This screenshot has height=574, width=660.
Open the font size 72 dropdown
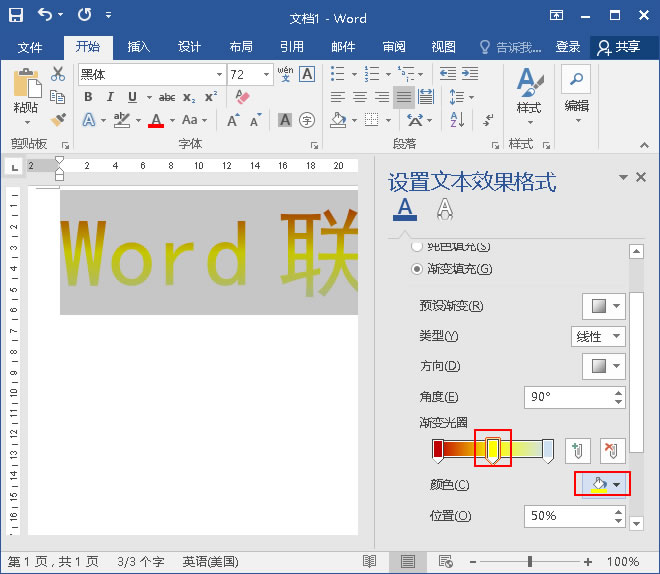(266, 75)
